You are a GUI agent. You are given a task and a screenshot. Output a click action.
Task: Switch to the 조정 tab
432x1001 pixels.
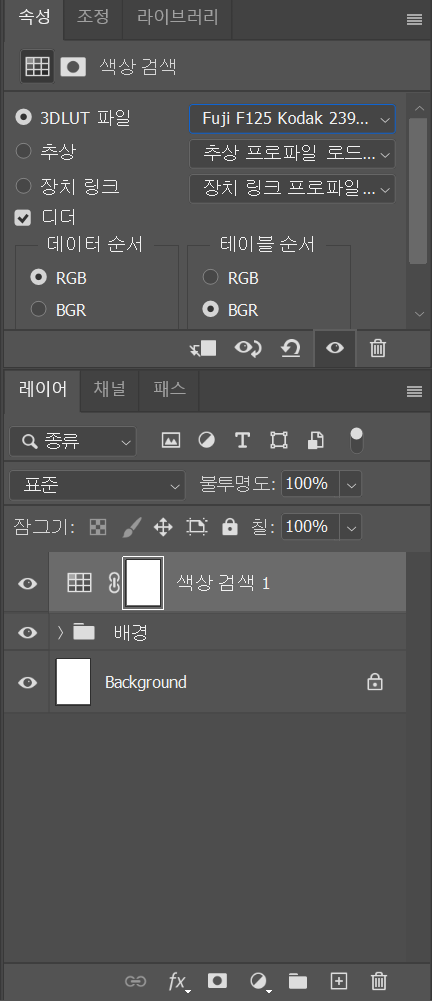[93, 17]
